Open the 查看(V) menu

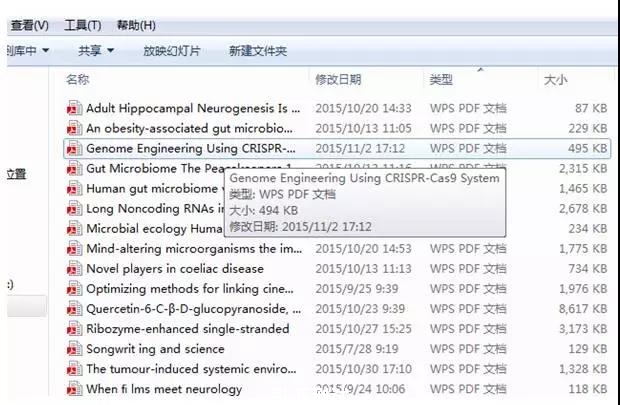[29, 25]
